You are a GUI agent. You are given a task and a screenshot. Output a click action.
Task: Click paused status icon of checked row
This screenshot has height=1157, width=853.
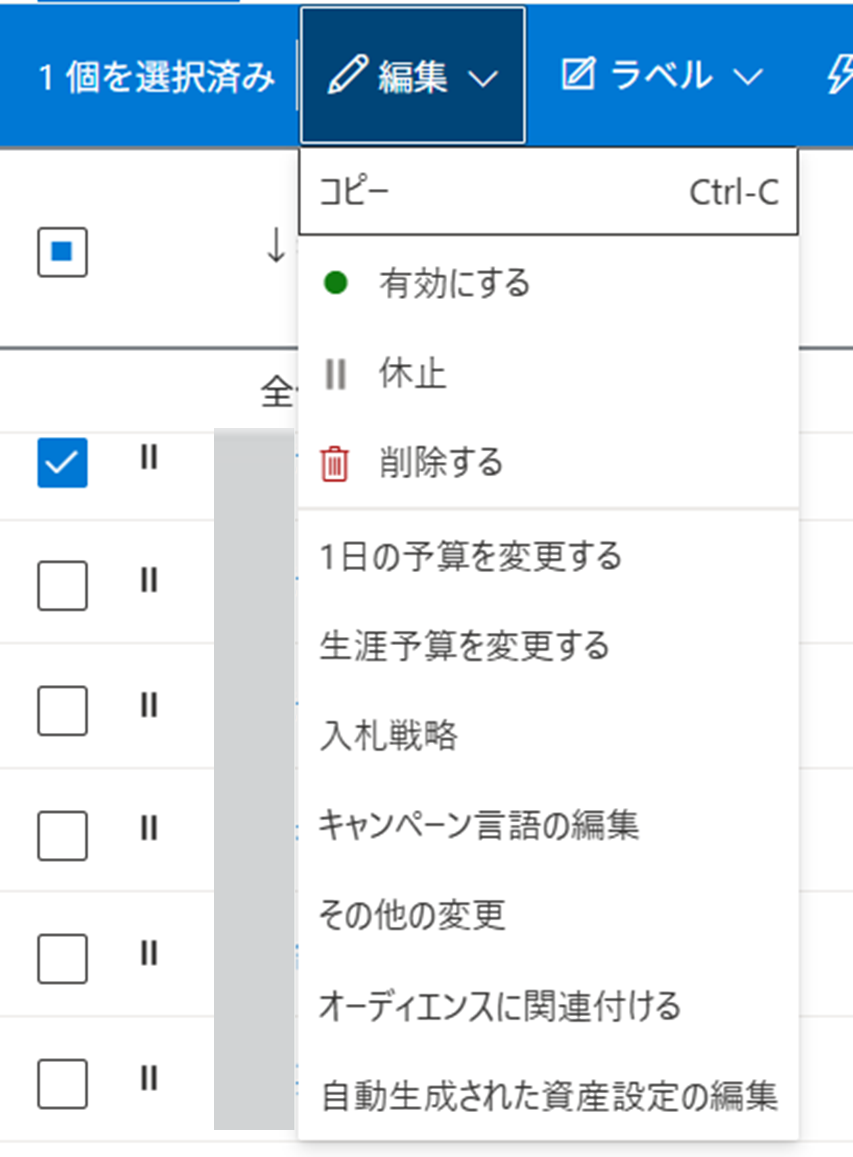pyautogui.click(x=149, y=458)
